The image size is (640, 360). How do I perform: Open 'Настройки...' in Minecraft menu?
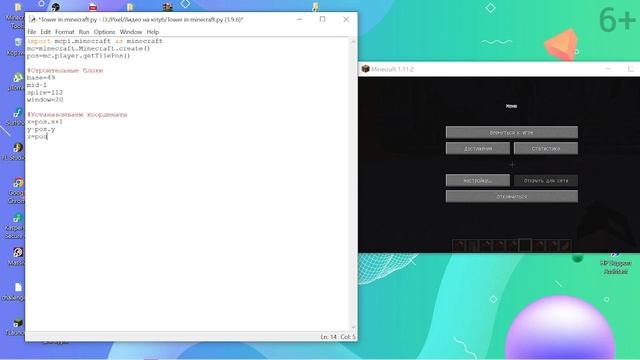tap(478, 180)
